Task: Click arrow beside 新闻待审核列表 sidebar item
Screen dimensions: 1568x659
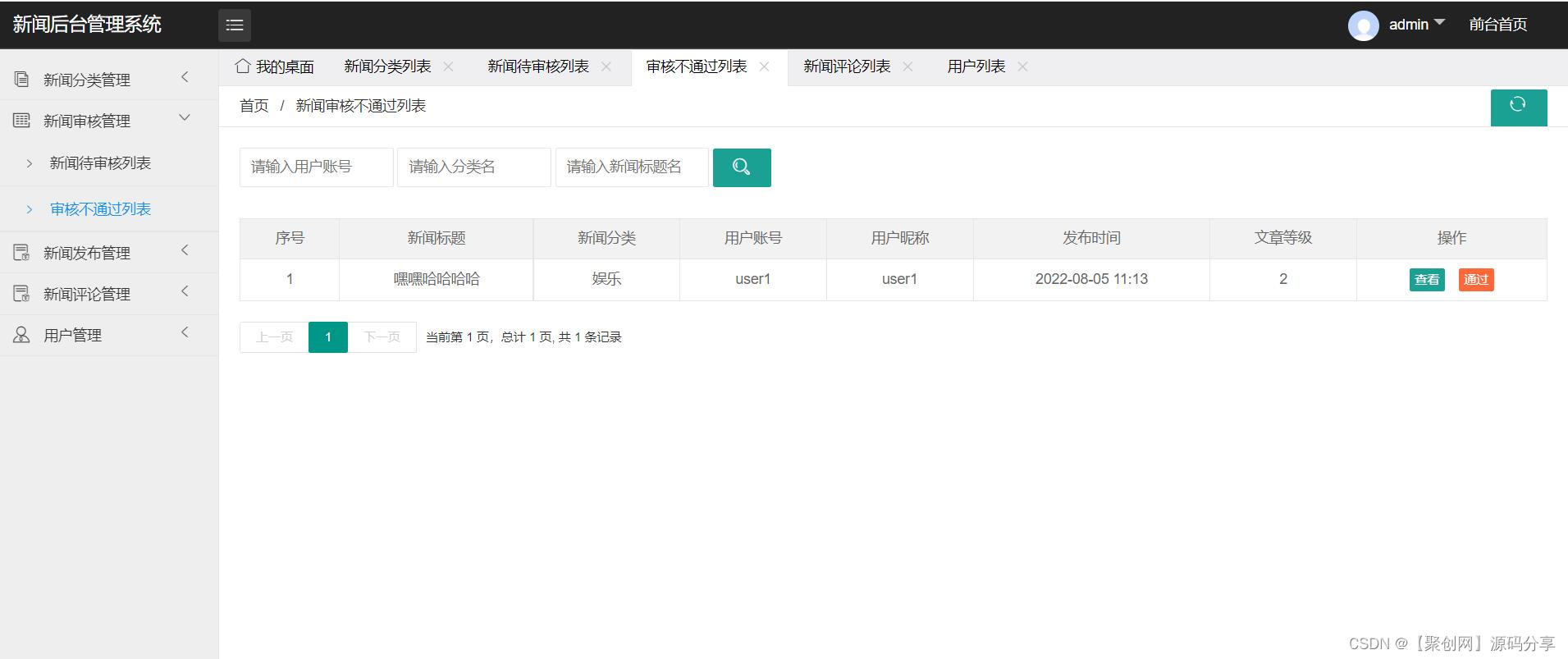Action: 30,163
